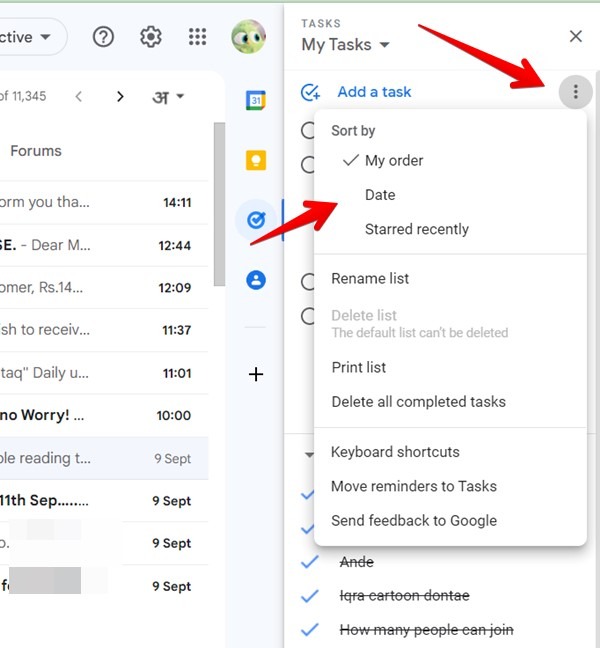
Task: Open the email with '11th Sep' subject
Action: point(104,501)
